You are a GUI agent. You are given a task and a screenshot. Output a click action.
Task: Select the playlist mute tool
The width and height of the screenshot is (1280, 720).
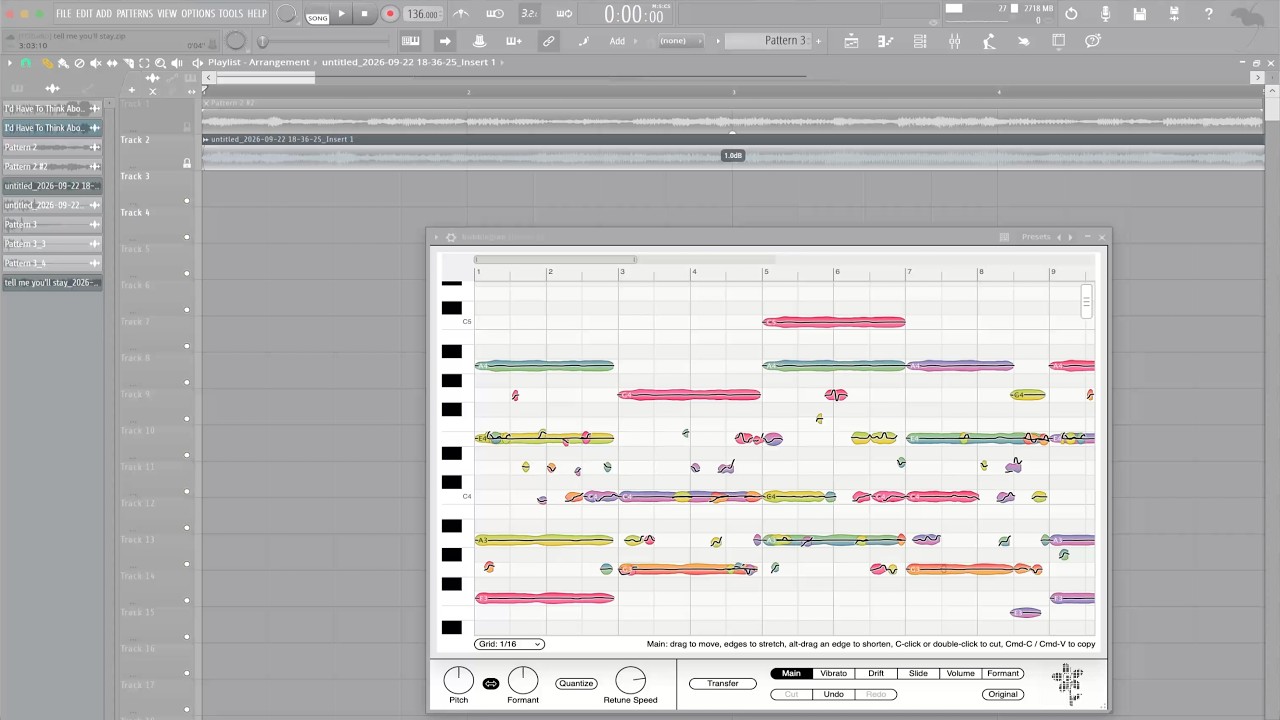point(95,63)
